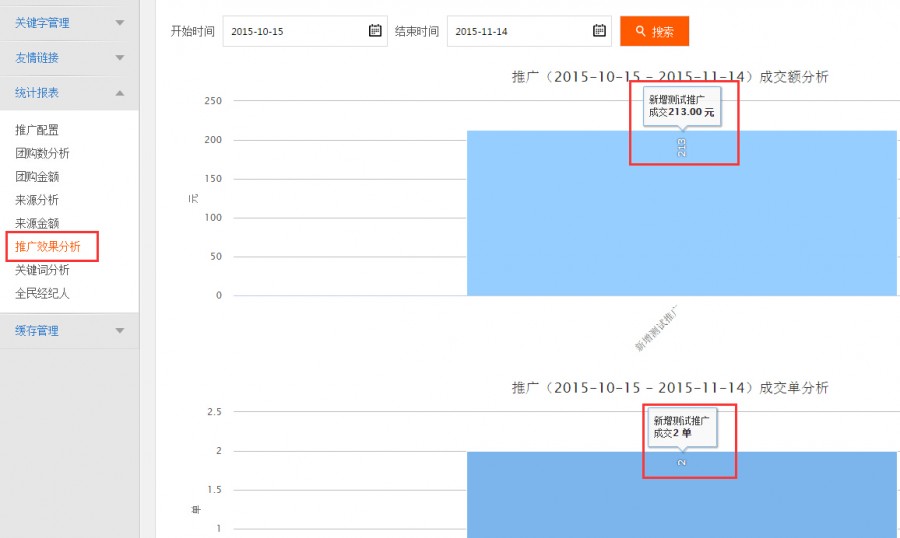Open 全民经纪人 report
Image resolution: width=900 pixels, height=538 pixels.
(42, 293)
